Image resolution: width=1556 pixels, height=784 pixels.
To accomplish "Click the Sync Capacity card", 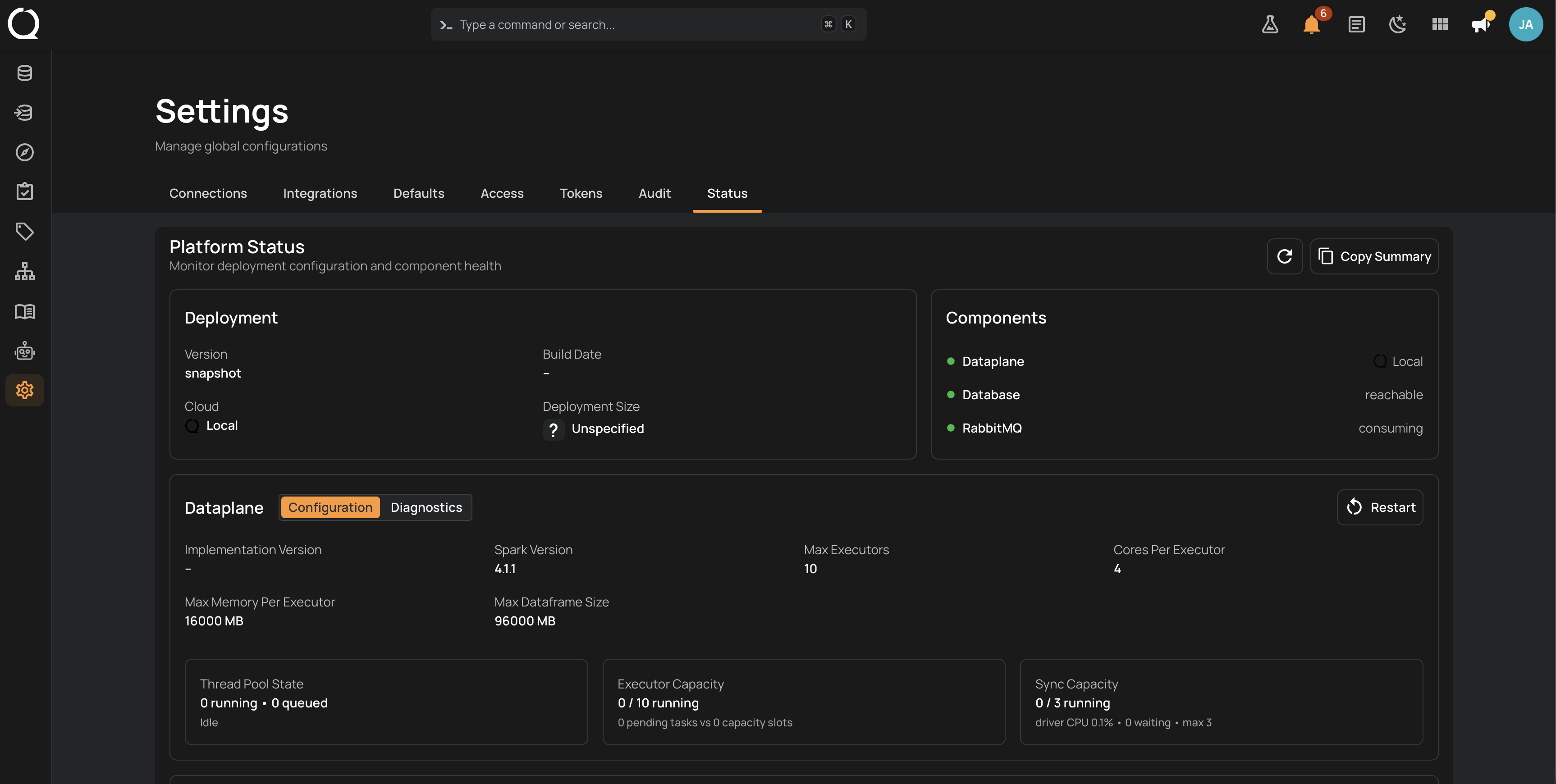I will (x=1222, y=702).
